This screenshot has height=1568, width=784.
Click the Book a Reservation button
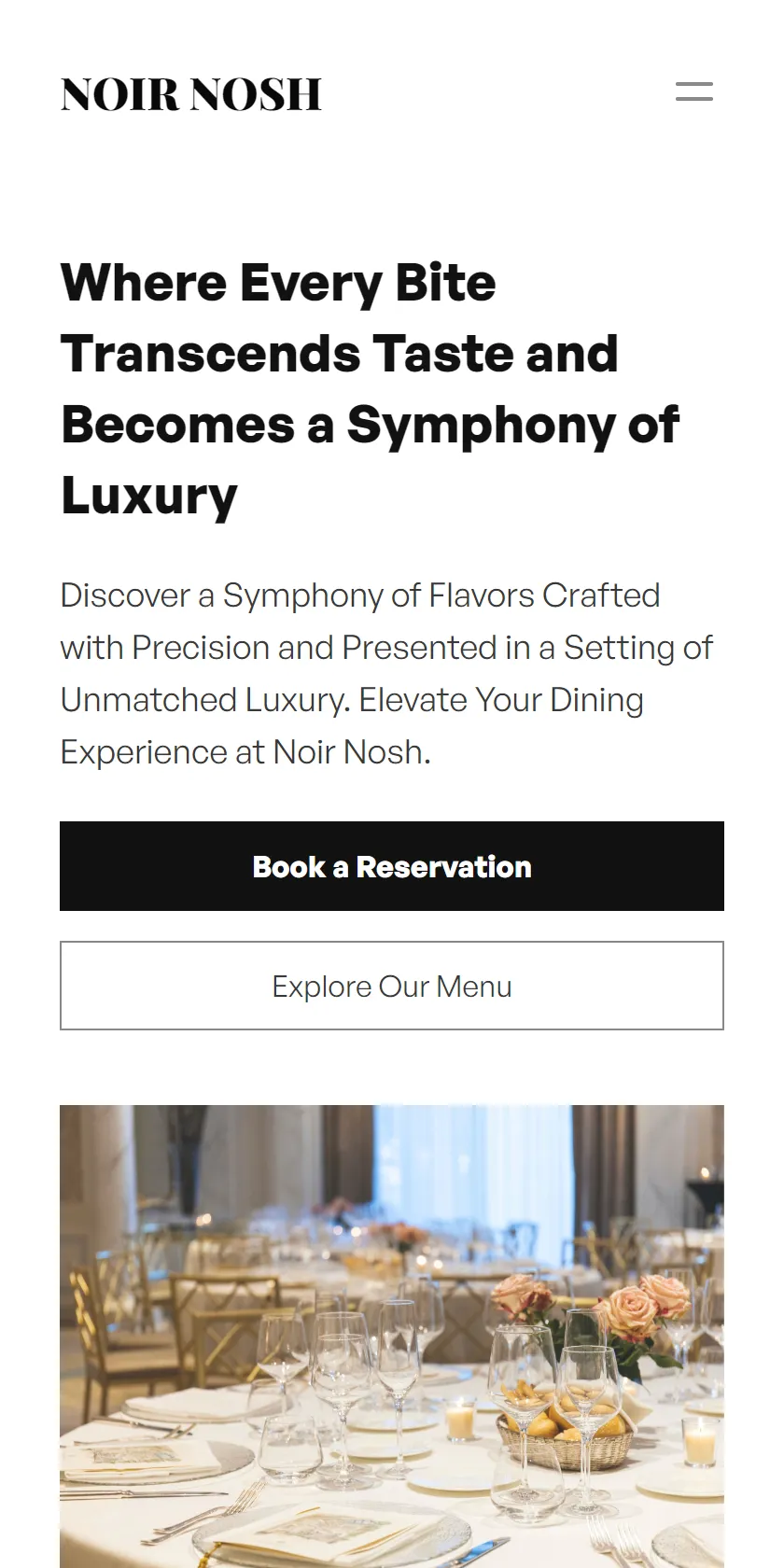(392, 866)
